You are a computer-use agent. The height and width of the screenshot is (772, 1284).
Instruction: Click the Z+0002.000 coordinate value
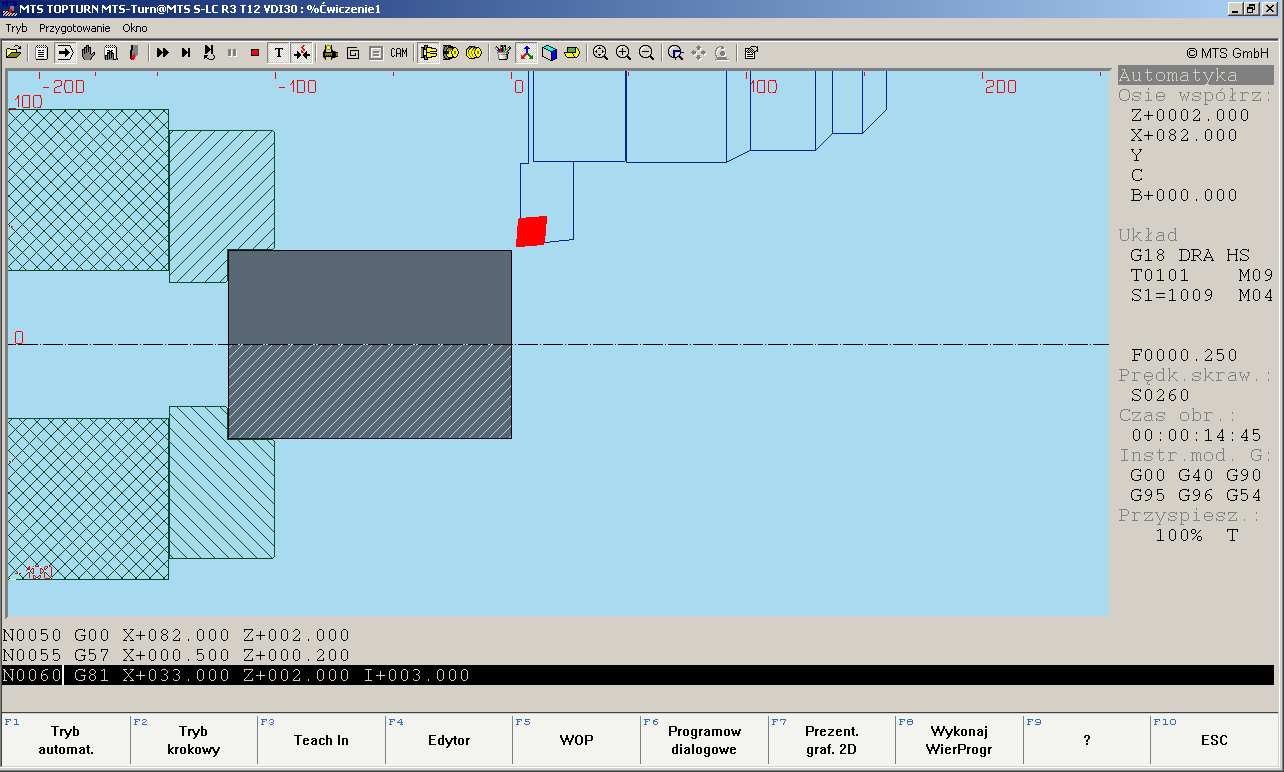(1190, 115)
